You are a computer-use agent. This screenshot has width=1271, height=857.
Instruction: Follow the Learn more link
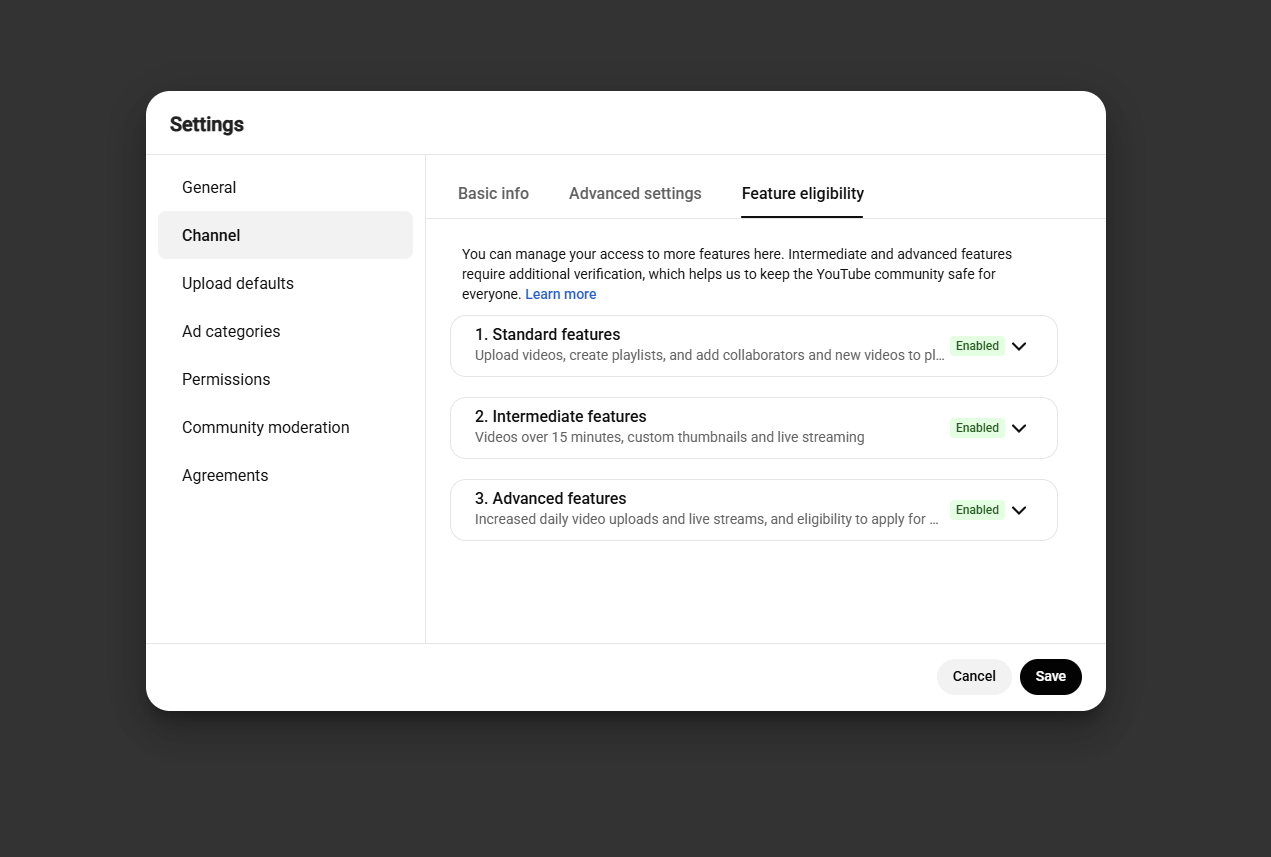tap(560, 294)
